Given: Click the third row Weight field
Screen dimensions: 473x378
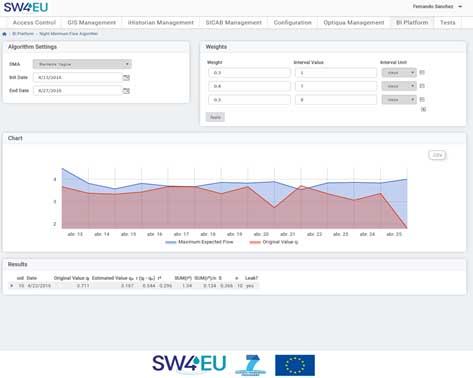Looking at the screenshot, I should [249, 99].
